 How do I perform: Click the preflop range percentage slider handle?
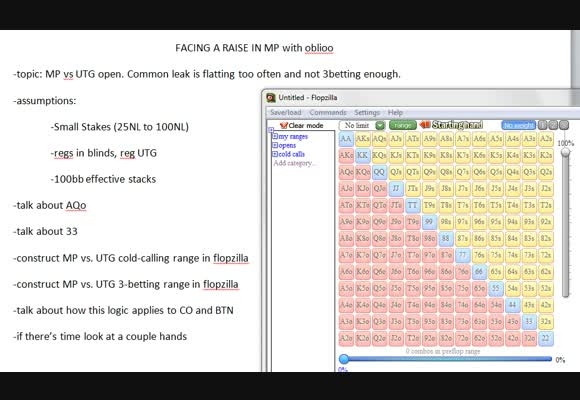point(344,359)
